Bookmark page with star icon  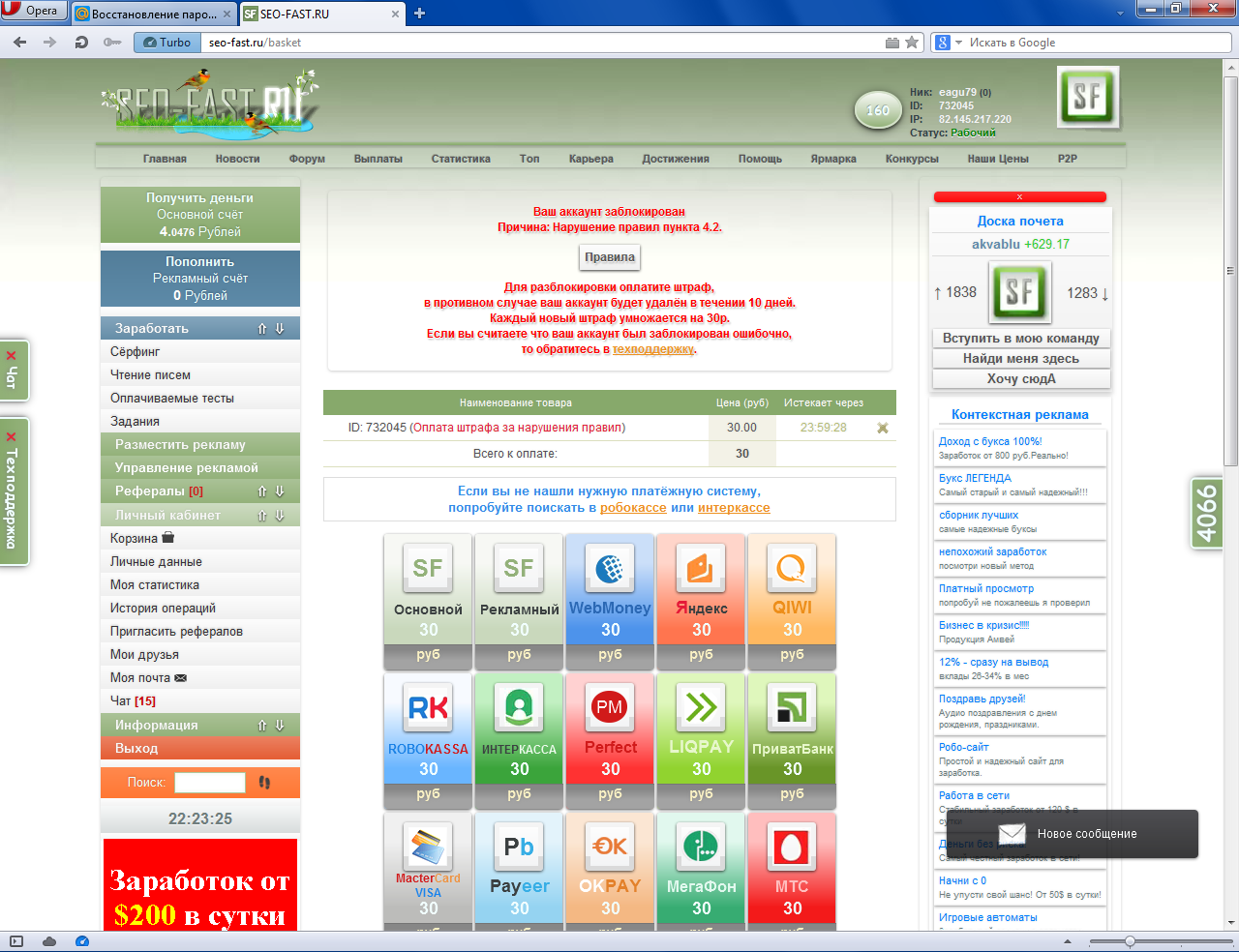coord(911,43)
